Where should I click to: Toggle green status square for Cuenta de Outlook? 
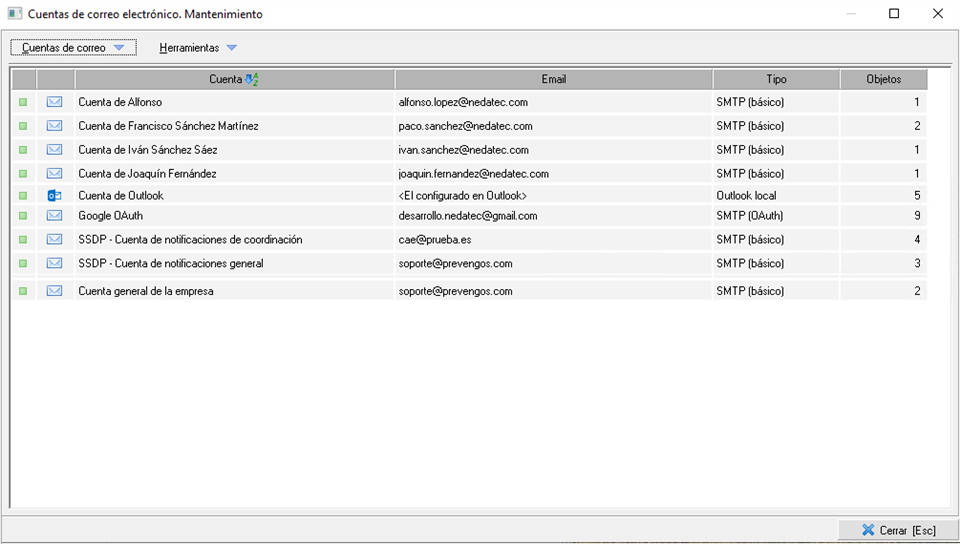coord(23,196)
